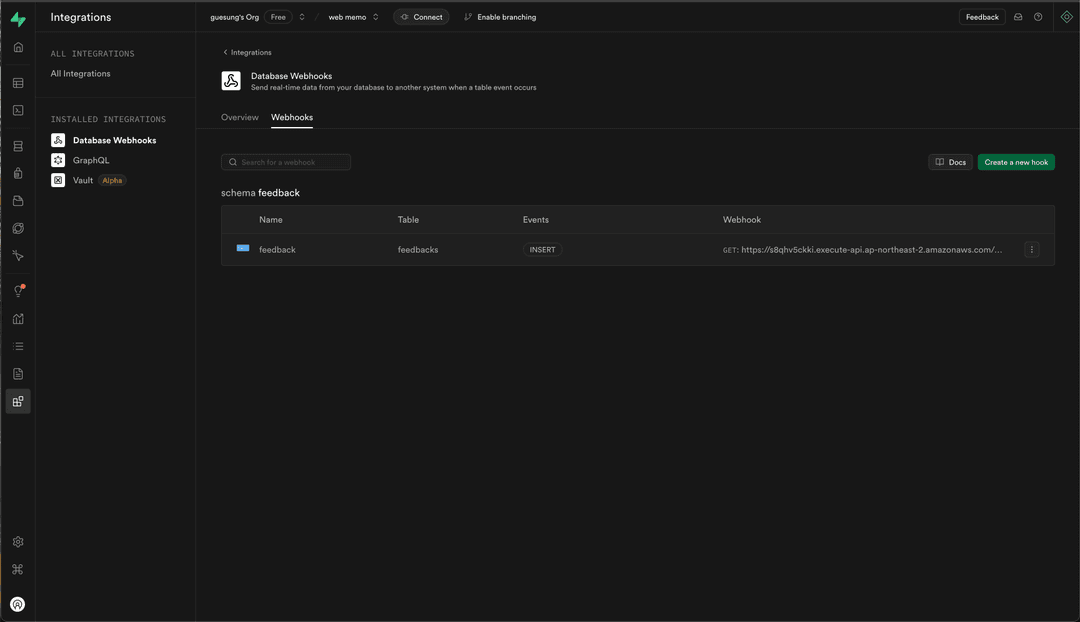This screenshot has height=622, width=1080.
Task: Open the Database section icon
Action: tap(18, 146)
